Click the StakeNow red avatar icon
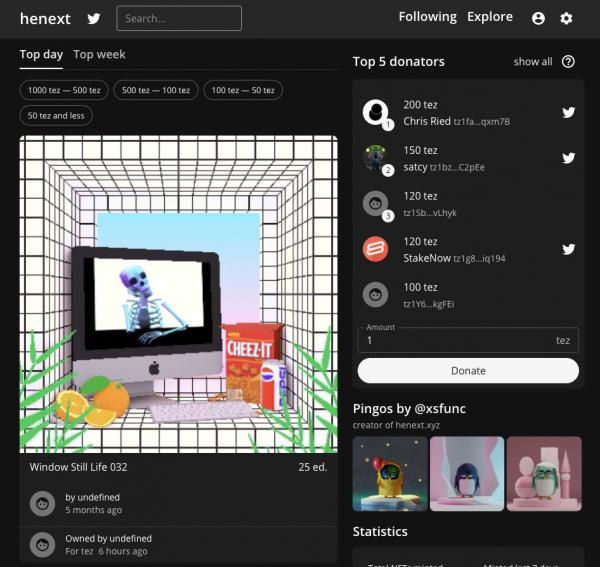 click(x=375, y=249)
